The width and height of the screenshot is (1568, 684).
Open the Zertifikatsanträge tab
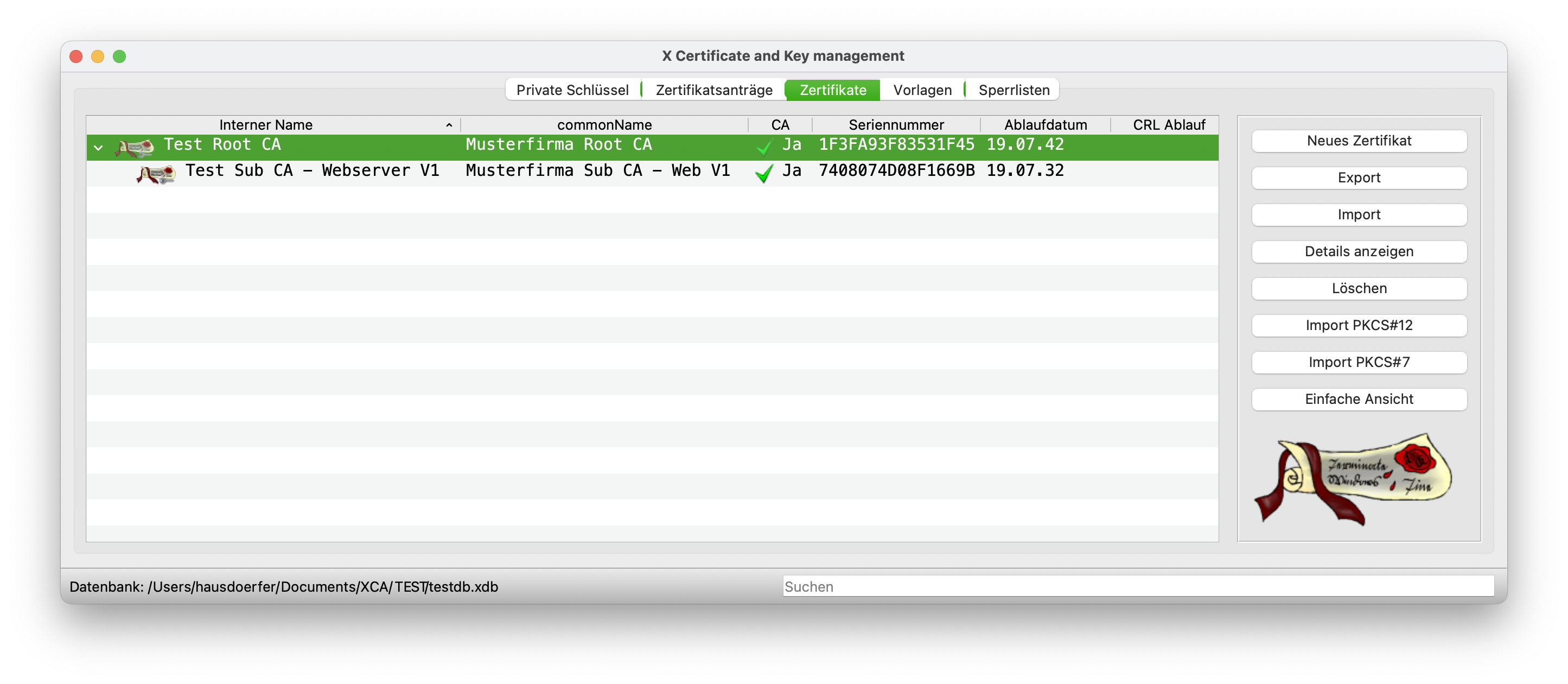click(713, 90)
